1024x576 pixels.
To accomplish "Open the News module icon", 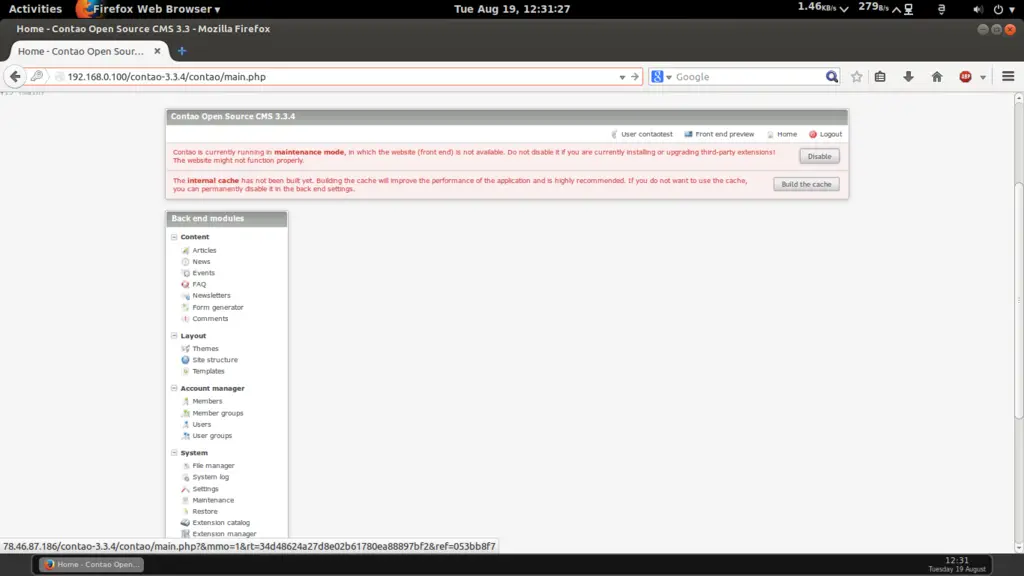I will tap(185, 261).
